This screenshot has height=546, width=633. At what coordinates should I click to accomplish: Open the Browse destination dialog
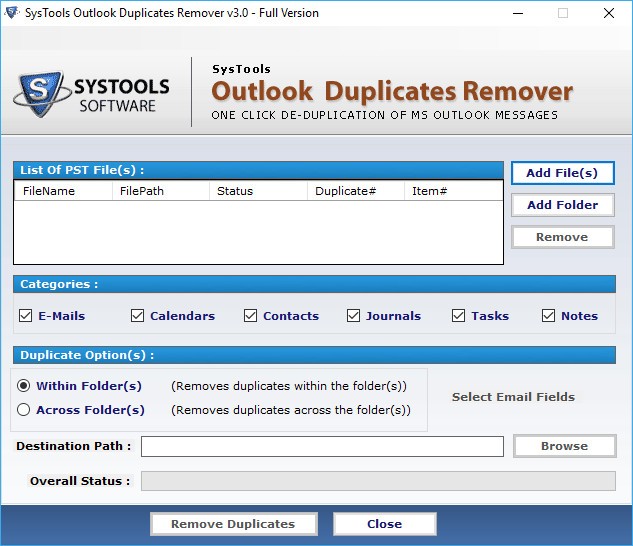pyautogui.click(x=564, y=446)
